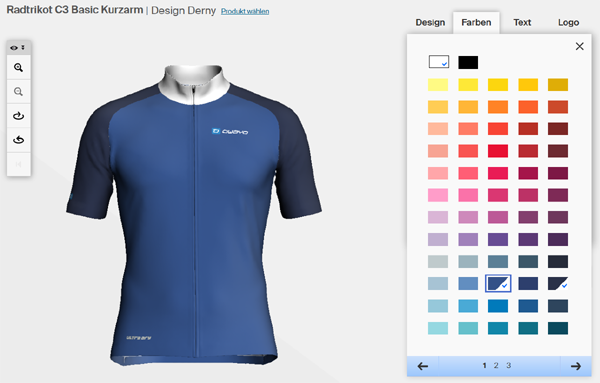Pick the light pink swatch
Viewport: 600px width, 383px height.
pos(438,195)
